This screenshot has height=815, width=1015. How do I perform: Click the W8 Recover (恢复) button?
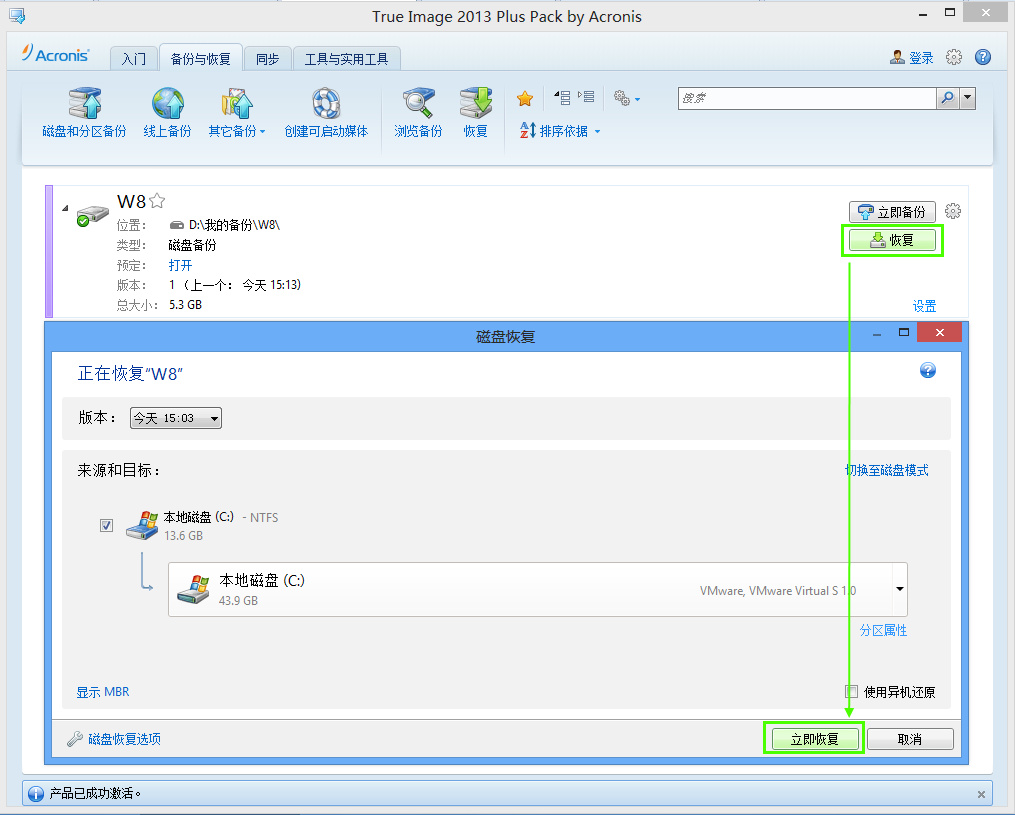point(892,240)
